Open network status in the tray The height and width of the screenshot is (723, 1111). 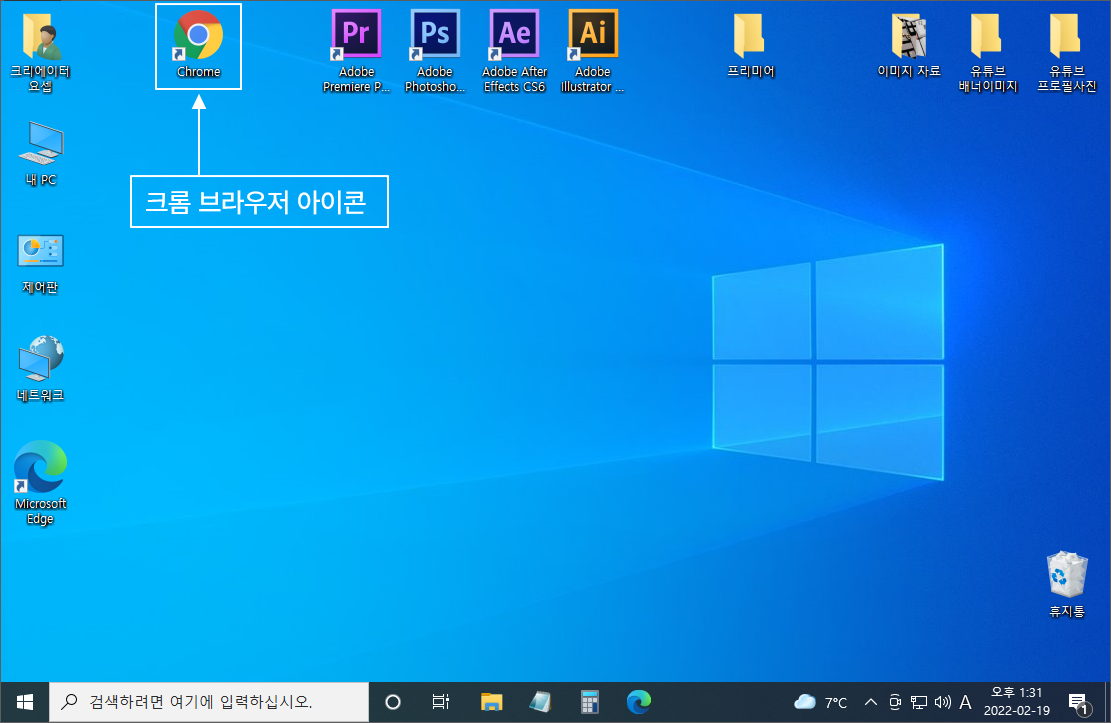click(919, 702)
